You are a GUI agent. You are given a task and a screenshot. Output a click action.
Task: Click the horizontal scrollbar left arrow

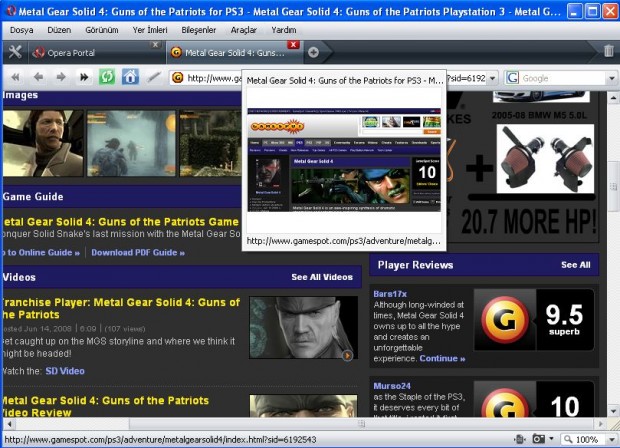(9, 424)
